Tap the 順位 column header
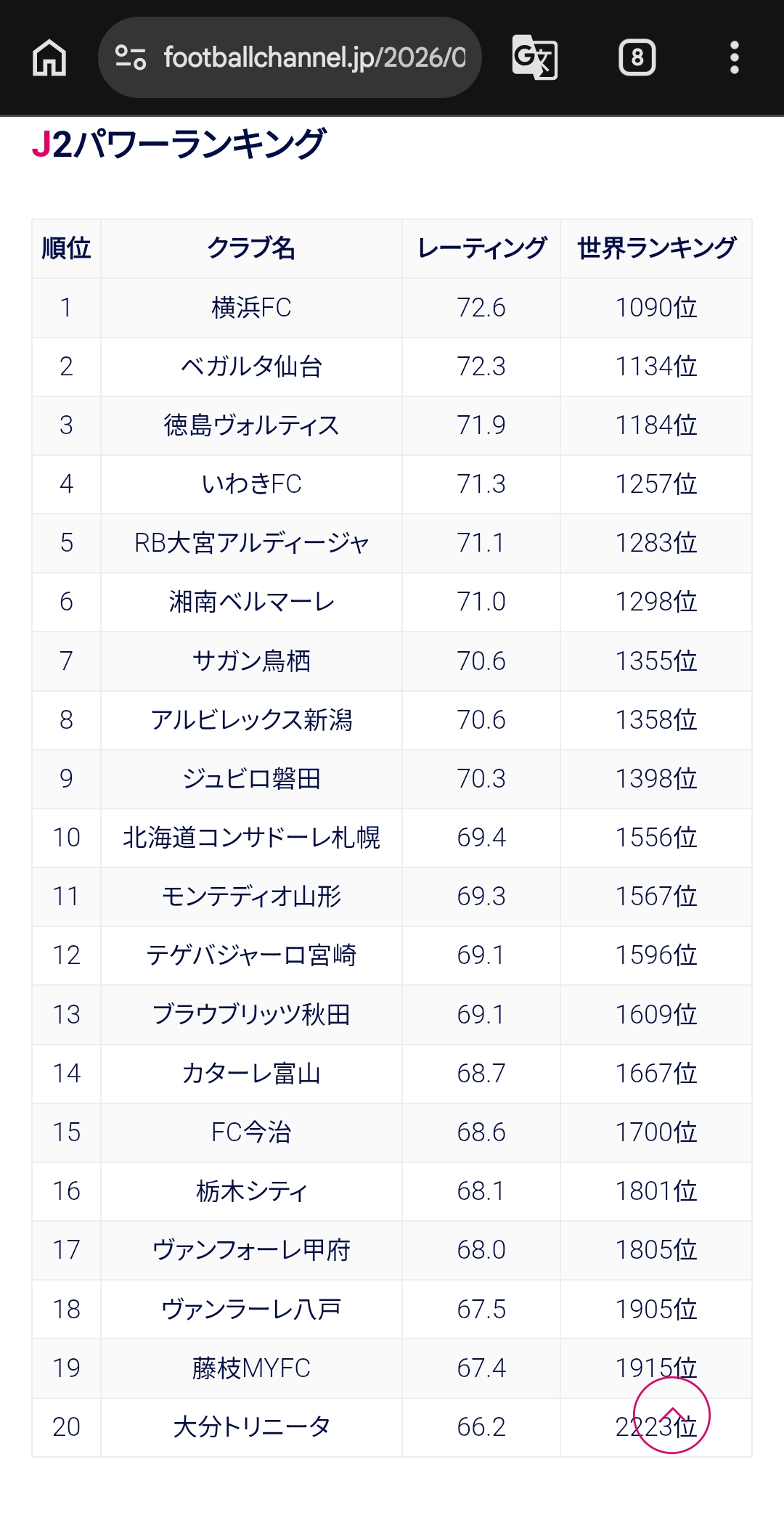 (66, 248)
